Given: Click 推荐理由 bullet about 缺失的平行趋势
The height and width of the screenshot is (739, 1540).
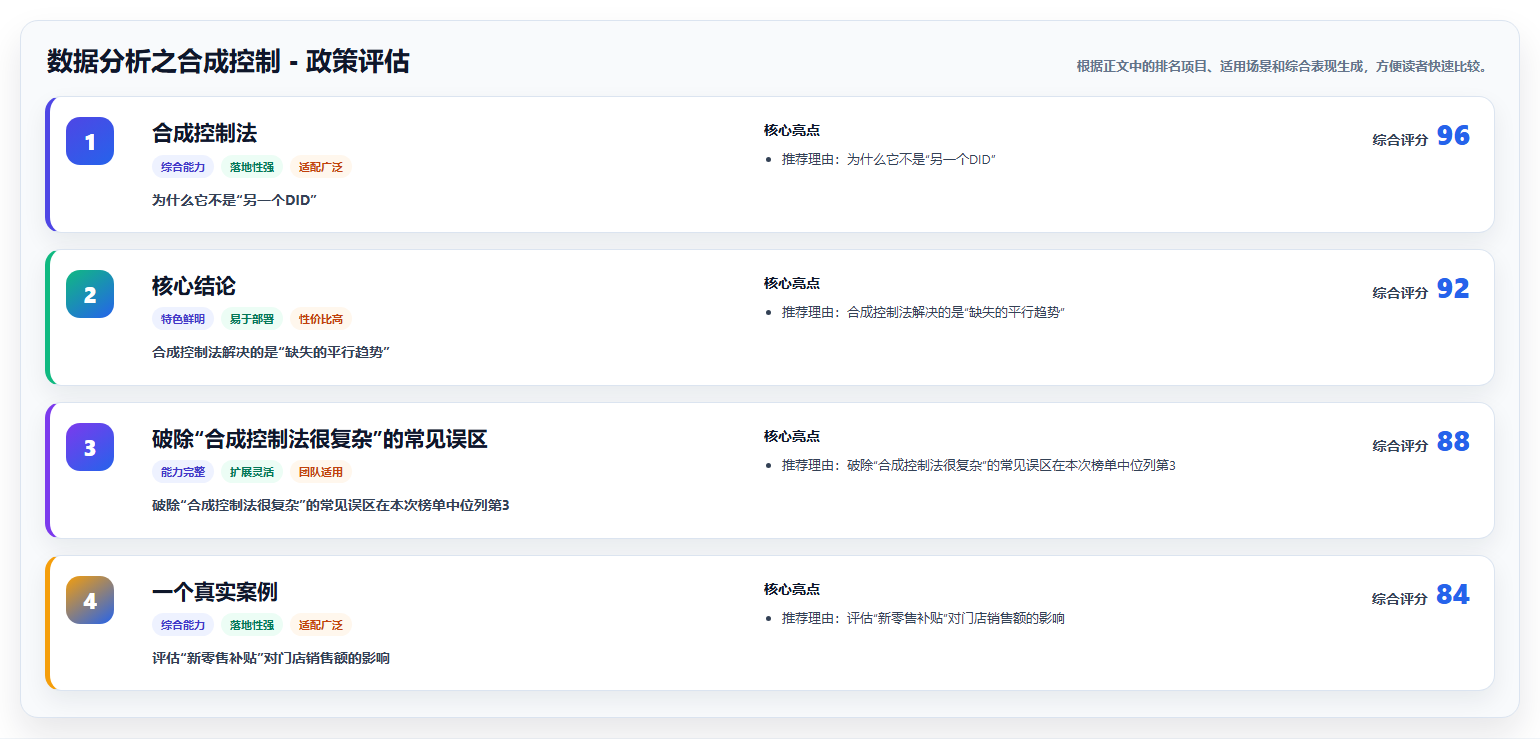Looking at the screenshot, I should pyautogui.click(x=923, y=313).
